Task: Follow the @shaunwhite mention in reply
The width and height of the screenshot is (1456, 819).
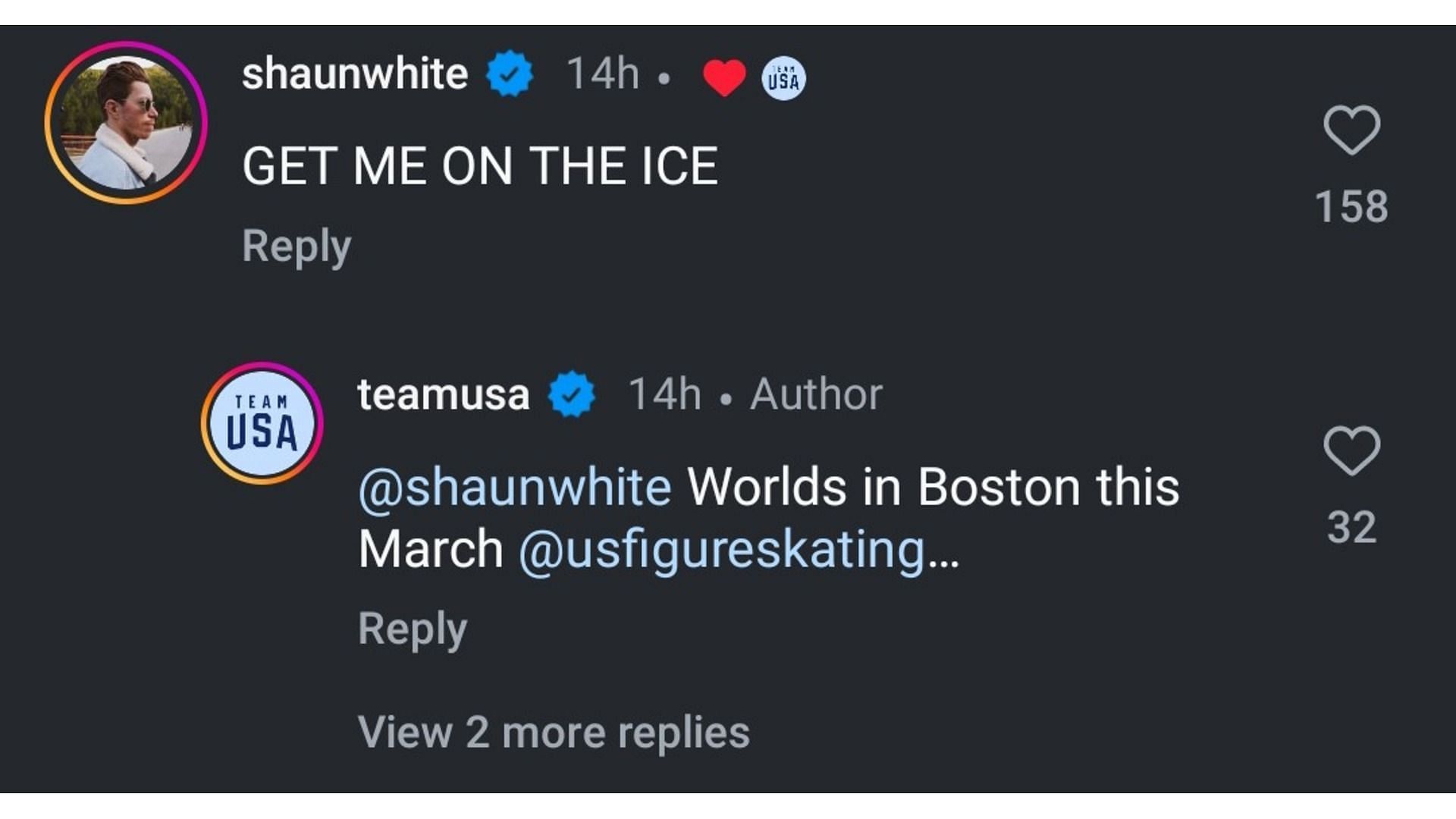Action: click(x=515, y=487)
